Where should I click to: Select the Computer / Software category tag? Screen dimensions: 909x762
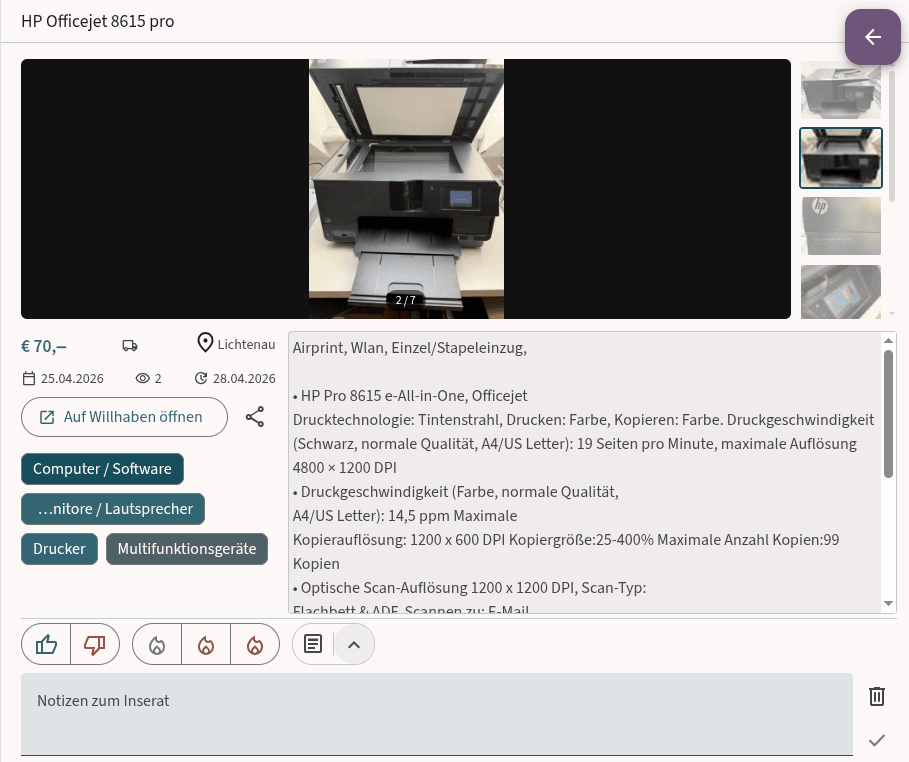[102, 469]
